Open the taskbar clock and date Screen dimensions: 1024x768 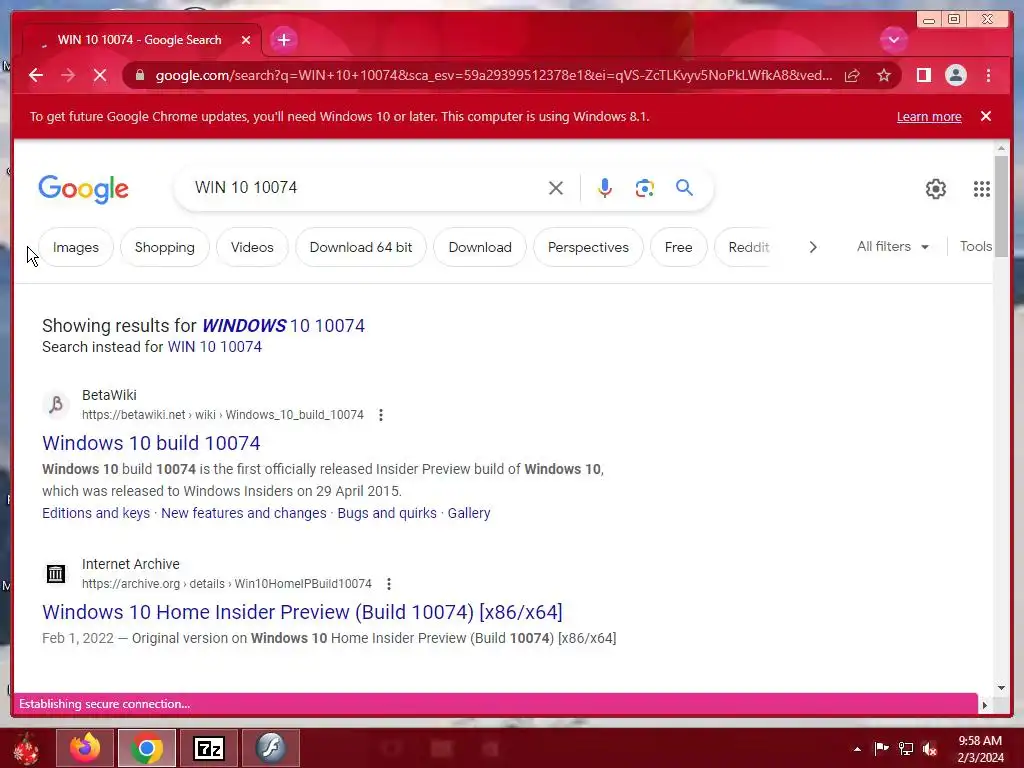980,749
